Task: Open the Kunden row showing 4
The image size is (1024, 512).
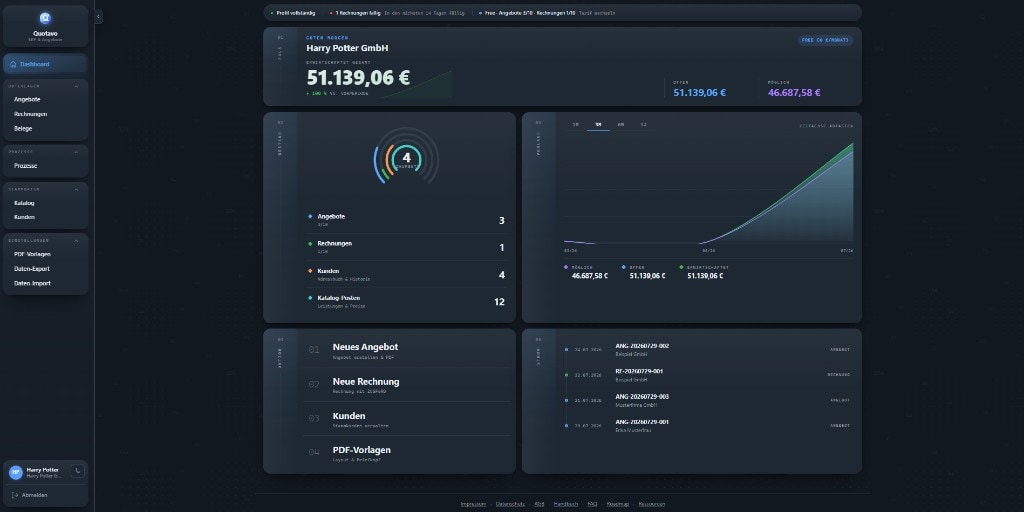Action: pos(406,274)
